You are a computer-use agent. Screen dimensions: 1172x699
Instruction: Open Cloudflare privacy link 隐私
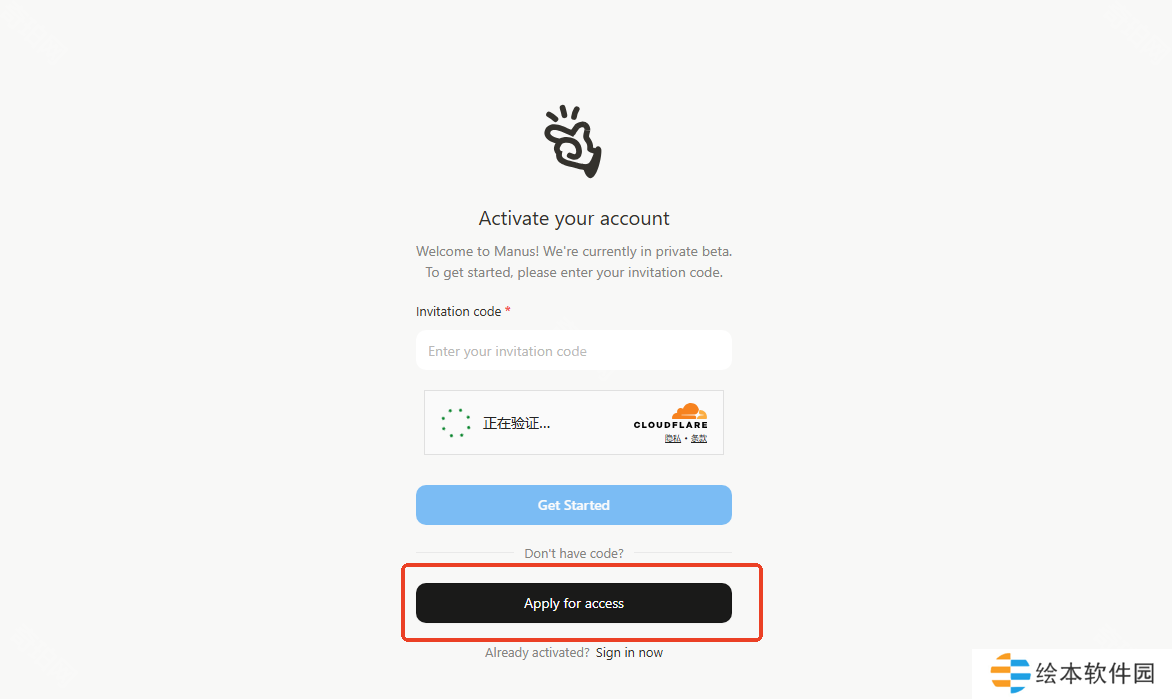[673, 439]
